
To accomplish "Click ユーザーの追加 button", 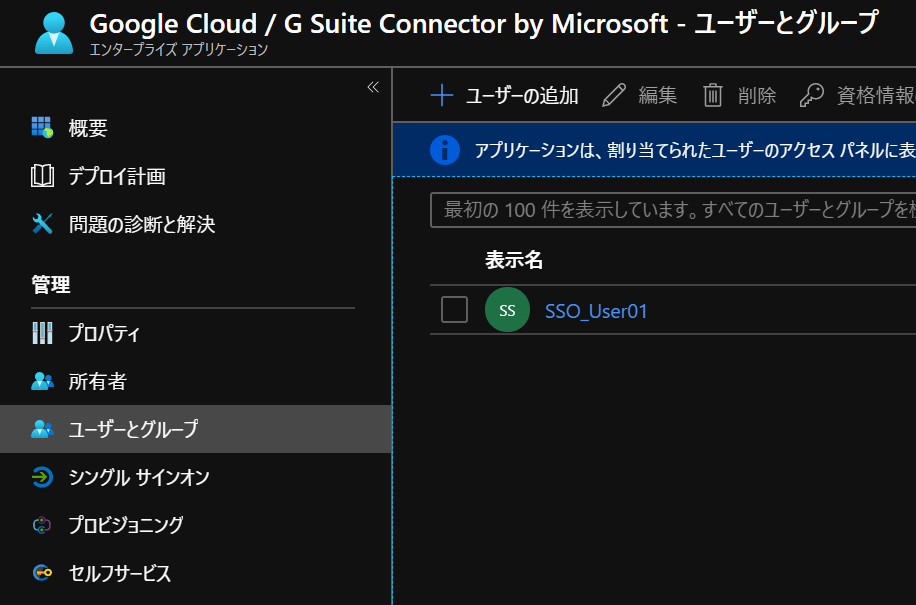I will (505, 95).
